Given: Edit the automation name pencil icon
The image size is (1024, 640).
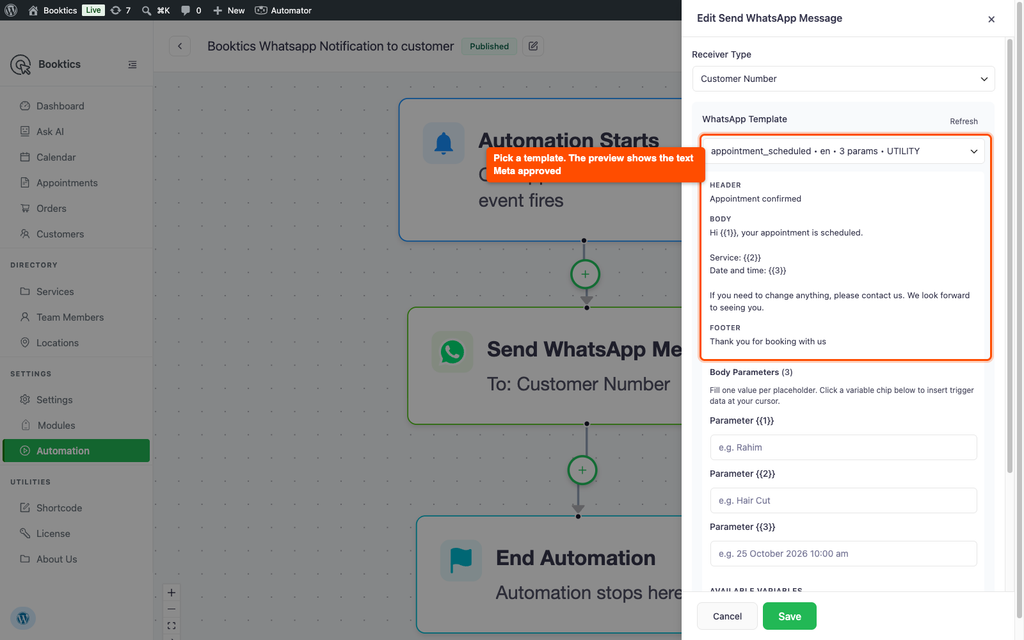Looking at the screenshot, I should [x=533, y=46].
